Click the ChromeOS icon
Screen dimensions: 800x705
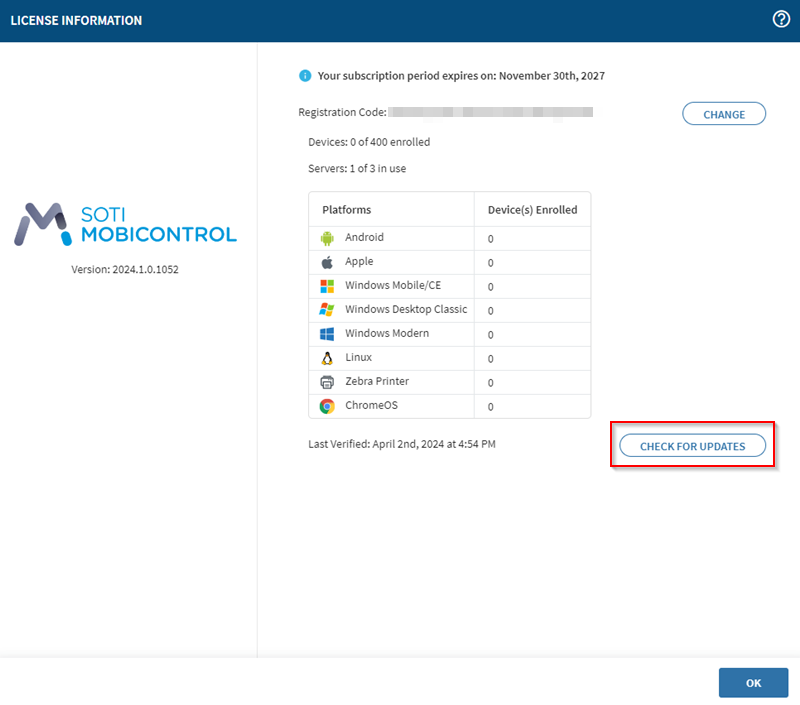click(x=326, y=406)
